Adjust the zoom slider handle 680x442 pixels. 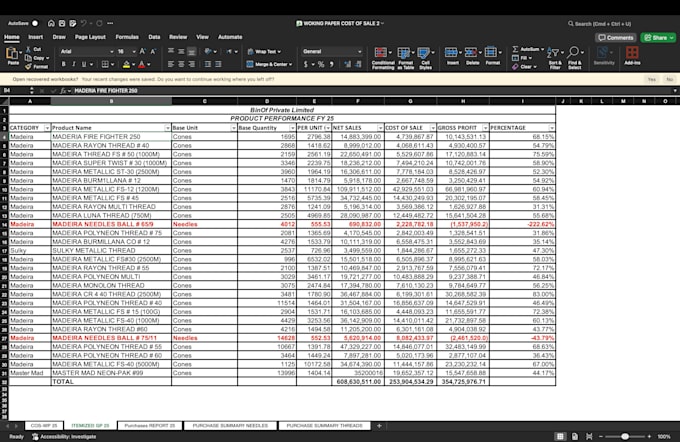coord(625,436)
